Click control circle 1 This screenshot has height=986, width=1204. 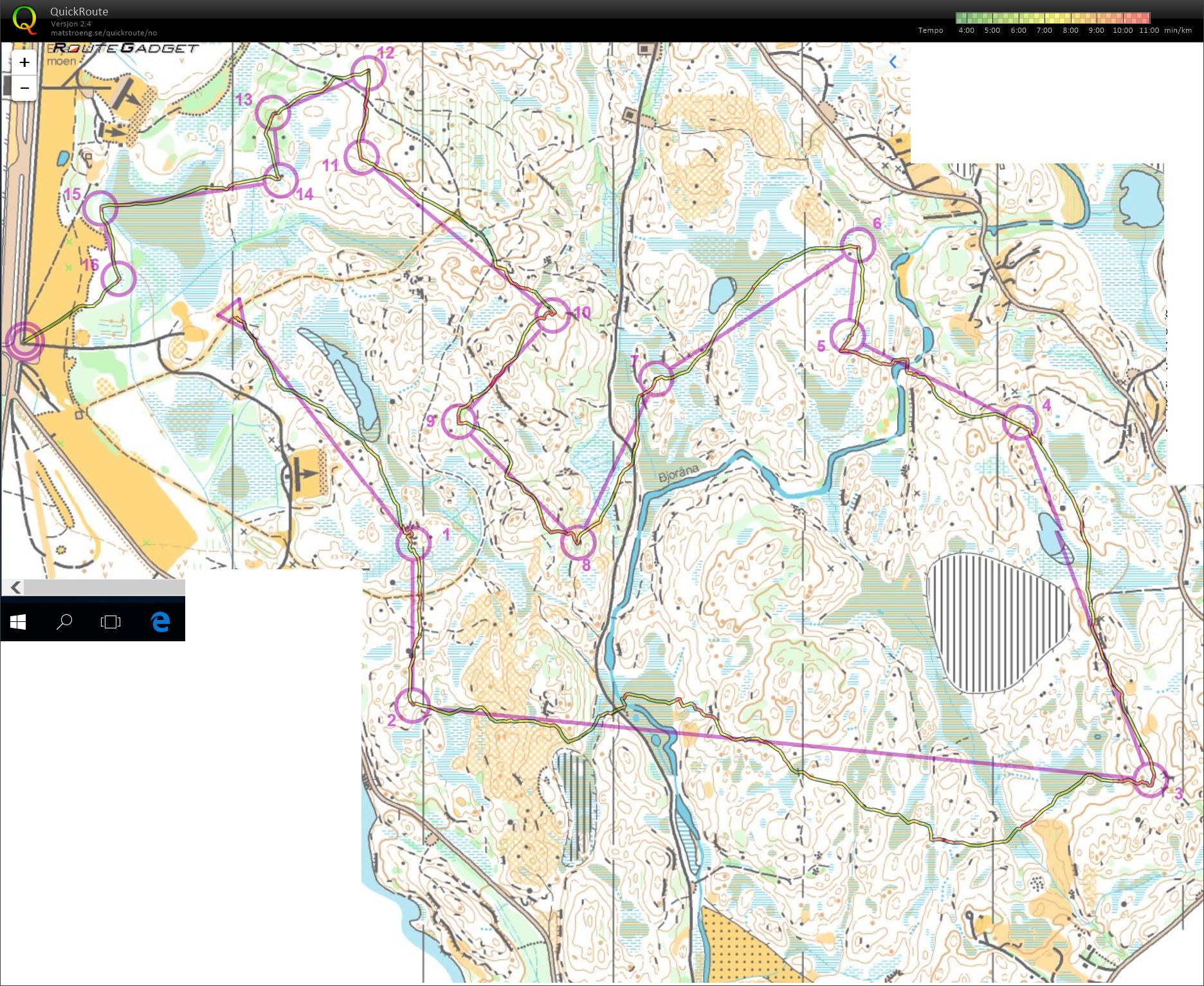click(x=414, y=543)
